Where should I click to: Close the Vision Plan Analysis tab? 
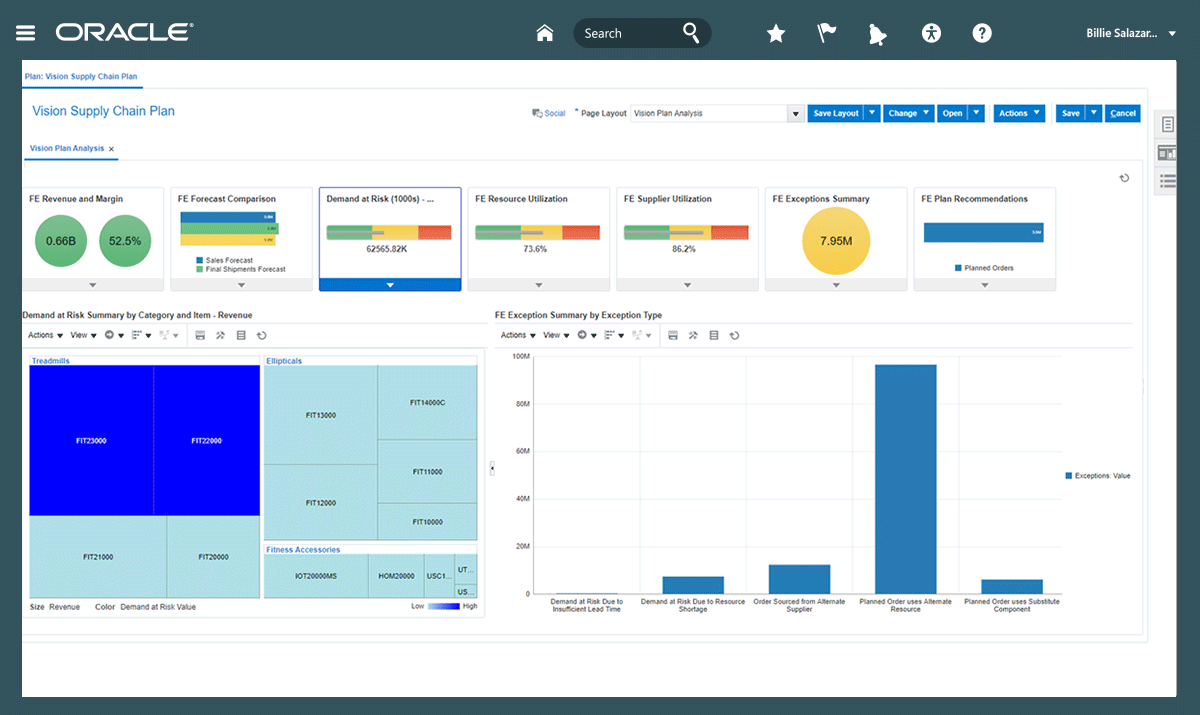[x=112, y=149]
